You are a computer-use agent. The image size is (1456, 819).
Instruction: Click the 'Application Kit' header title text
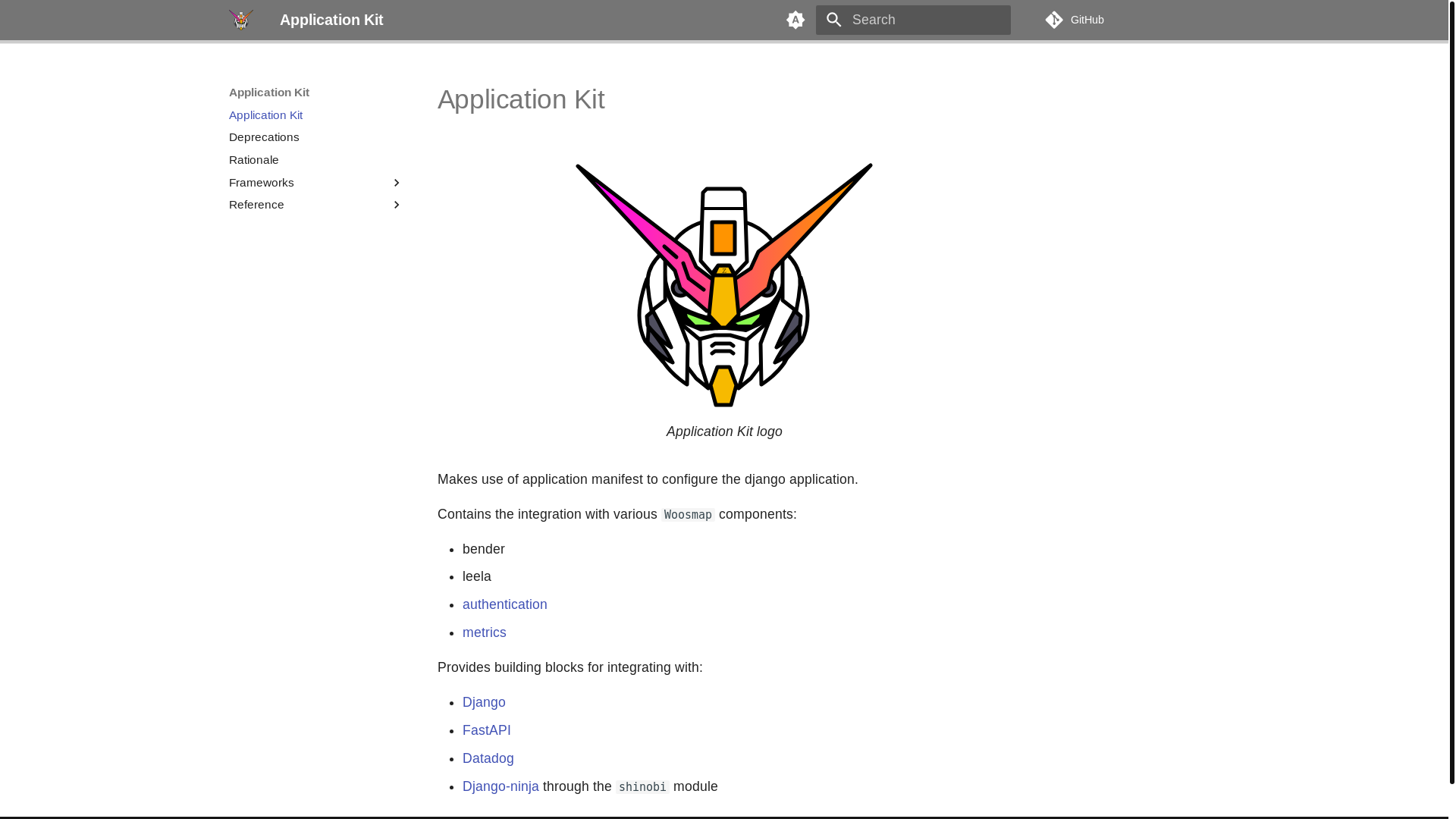point(331,20)
